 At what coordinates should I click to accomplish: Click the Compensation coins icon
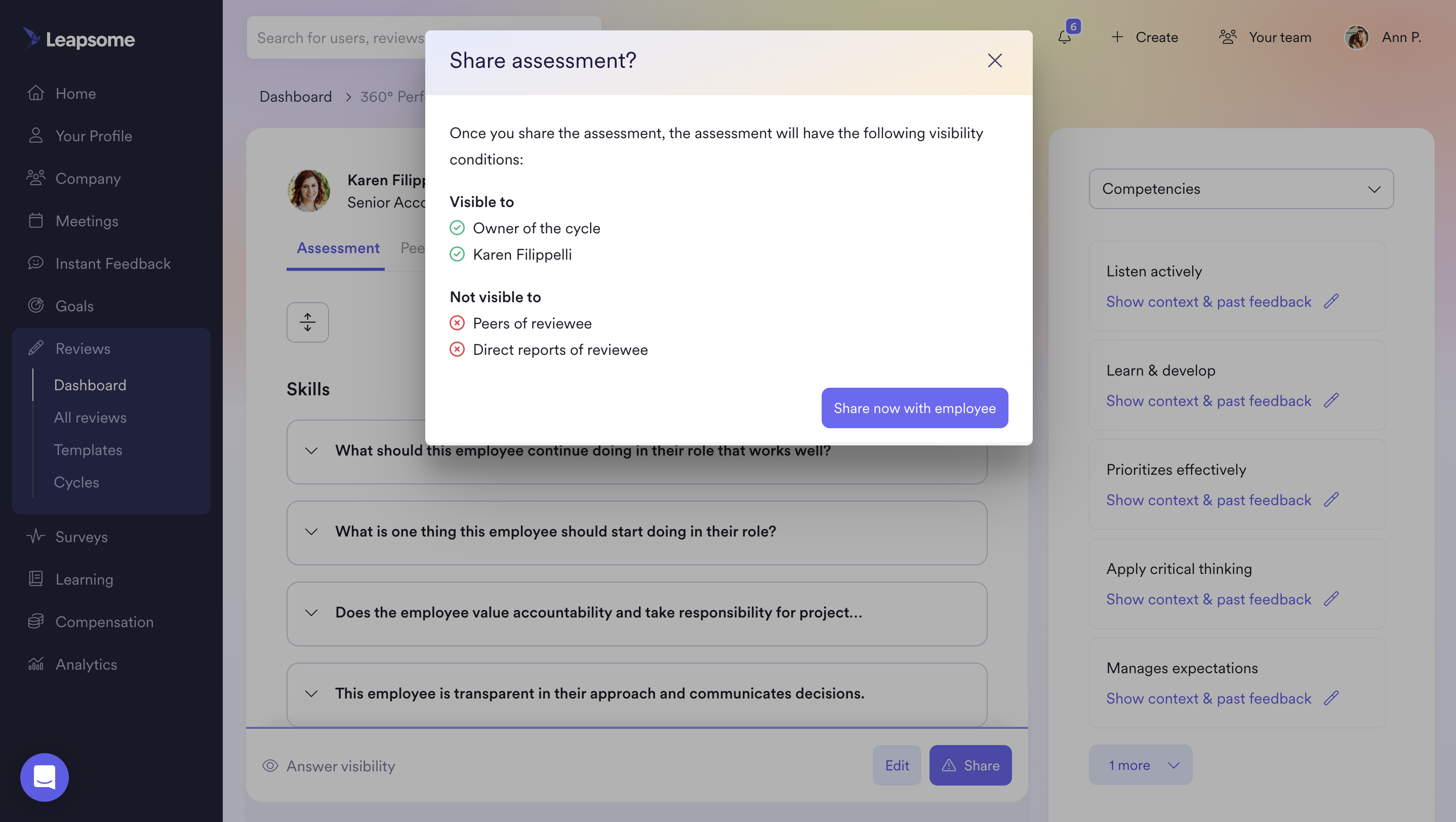pos(35,621)
